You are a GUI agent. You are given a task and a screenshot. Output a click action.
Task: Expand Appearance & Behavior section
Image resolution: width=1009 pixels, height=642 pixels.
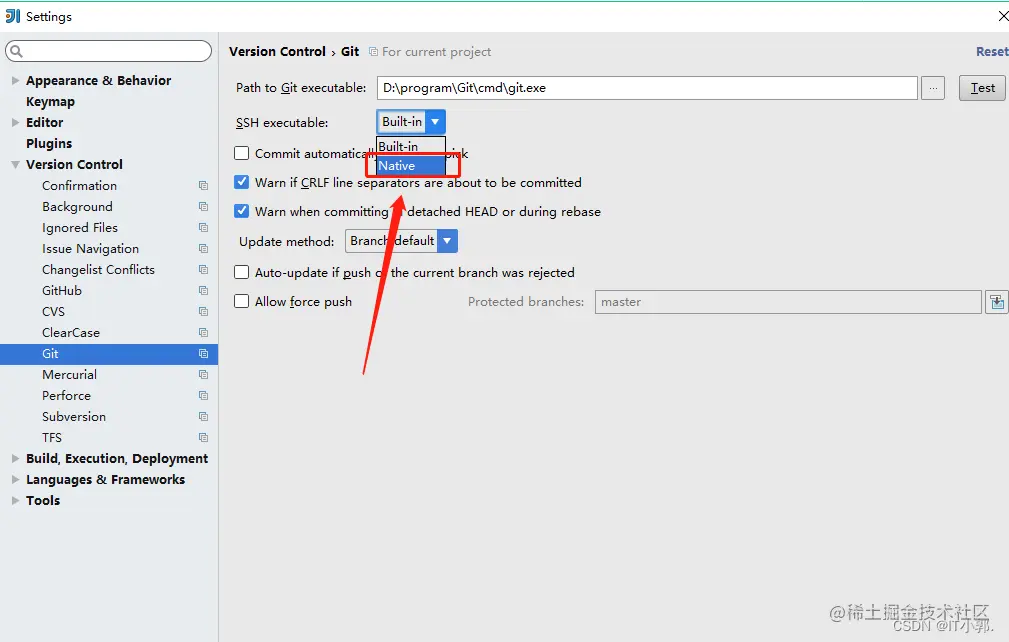[x=15, y=80]
